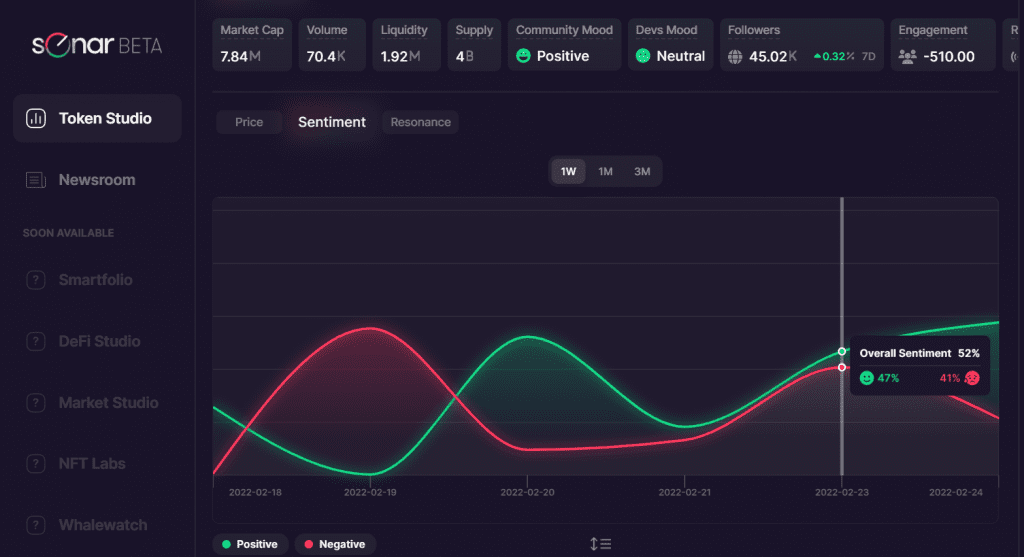Click the Sonar Beta logo
The width and height of the screenshot is (1024, 557).
click(96, 45)
